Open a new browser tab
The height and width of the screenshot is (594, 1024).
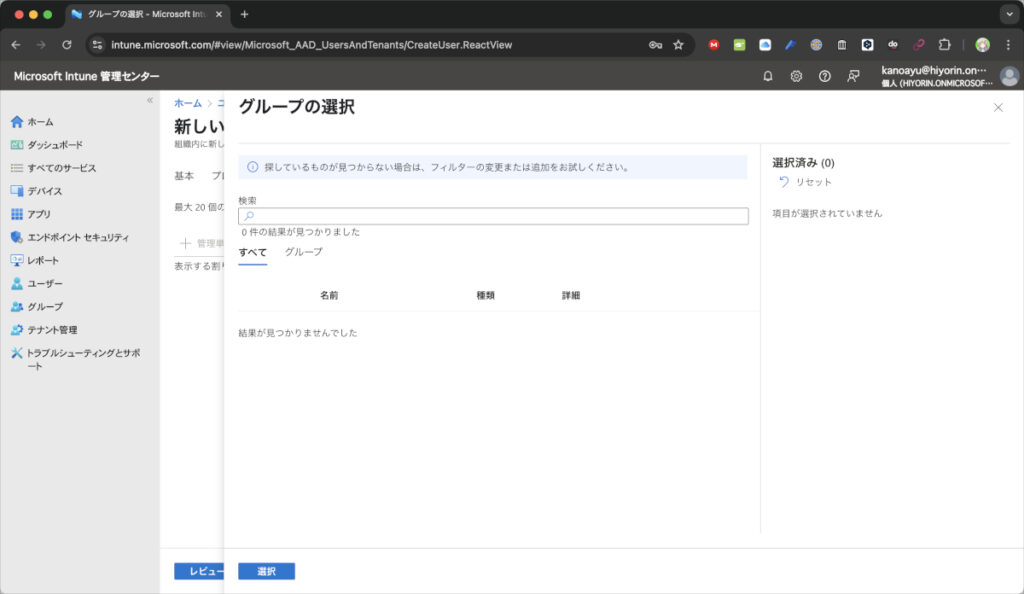pos(244,14)
